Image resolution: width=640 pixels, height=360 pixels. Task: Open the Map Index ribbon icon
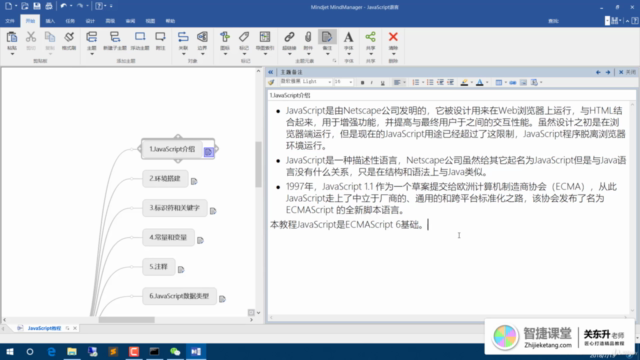click(265, 37)
